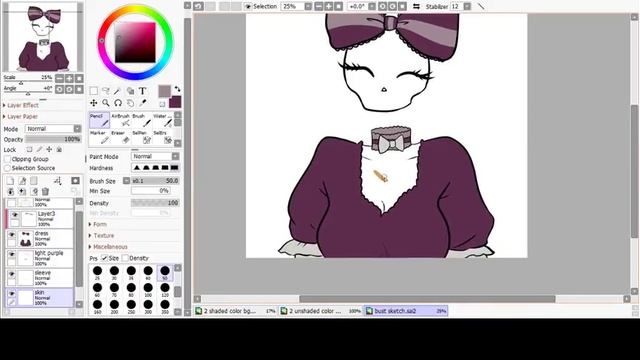
Task: Open the zoom percentage dropdown in toolbar
Action: coord(308,7)
